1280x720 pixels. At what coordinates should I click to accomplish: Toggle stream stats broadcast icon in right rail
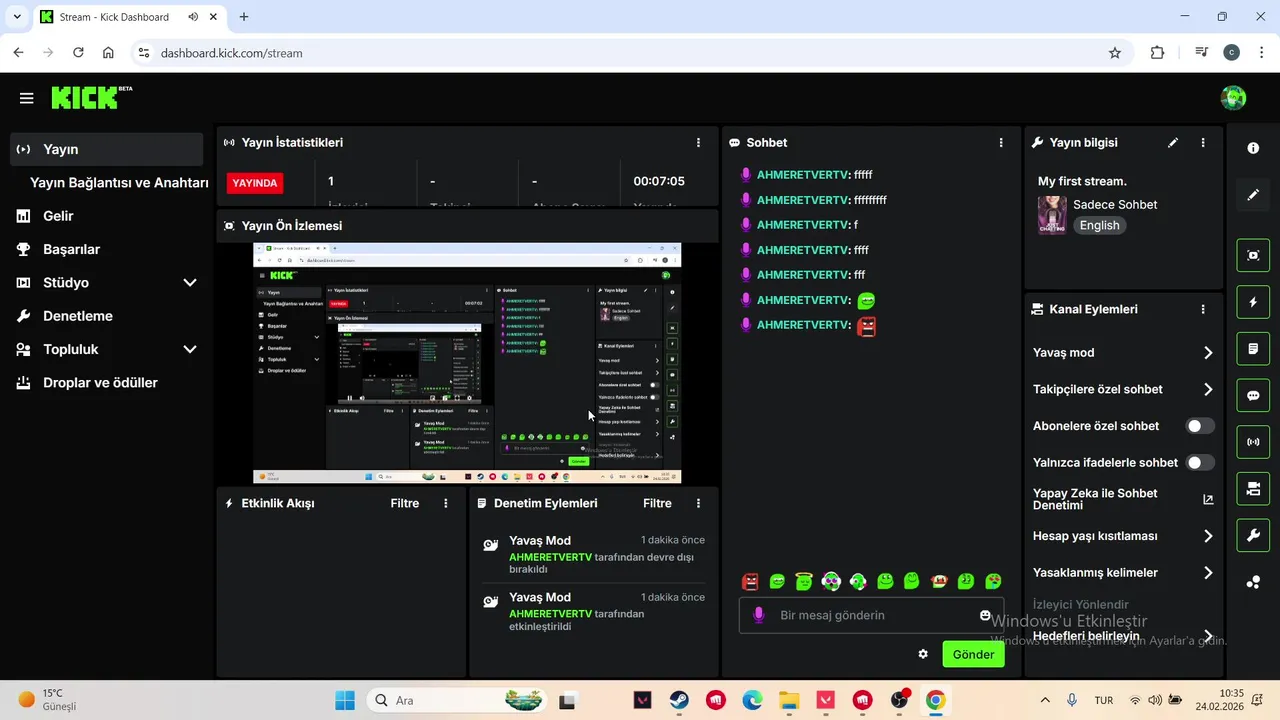point(1253,442)
